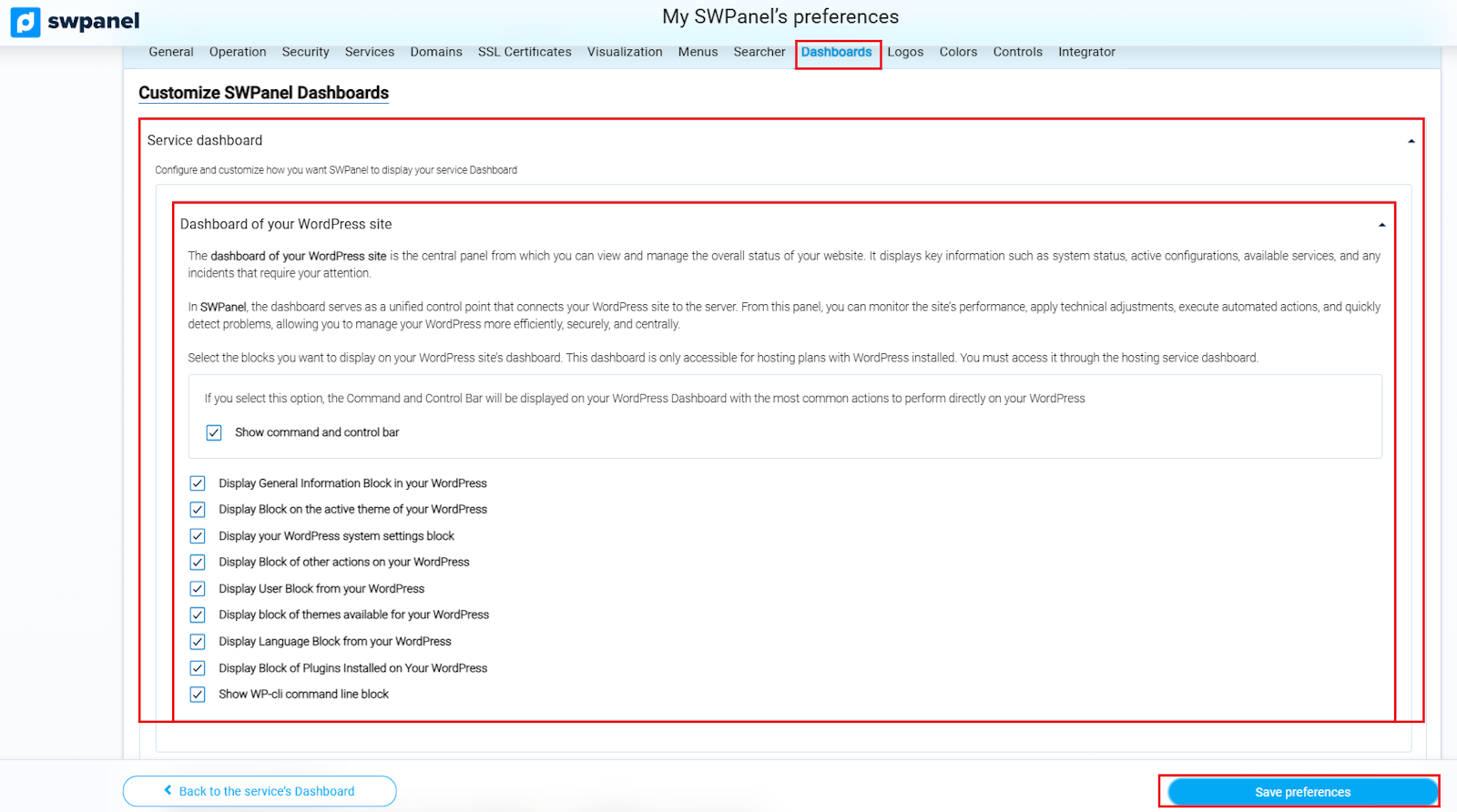Image resolution: width=1457 pixels, height=812 pixels.
Task: Uncheck Show command and control bar
Action: click(x=214, y=432)
